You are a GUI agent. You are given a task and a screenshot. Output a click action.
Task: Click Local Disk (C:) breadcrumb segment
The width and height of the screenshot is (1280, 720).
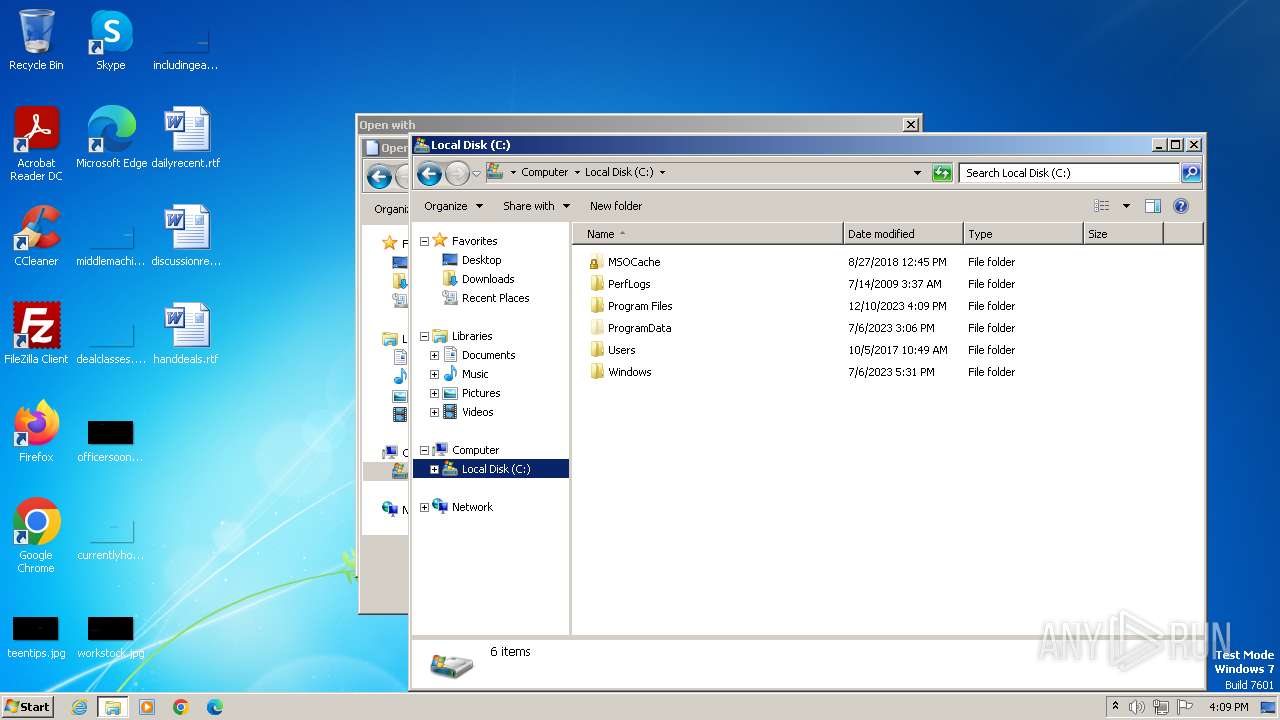point(619,172)
